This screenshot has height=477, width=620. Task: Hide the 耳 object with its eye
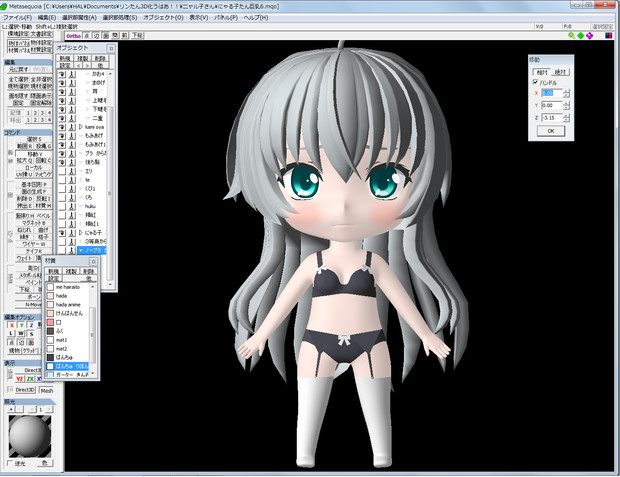tap(62, 91)
